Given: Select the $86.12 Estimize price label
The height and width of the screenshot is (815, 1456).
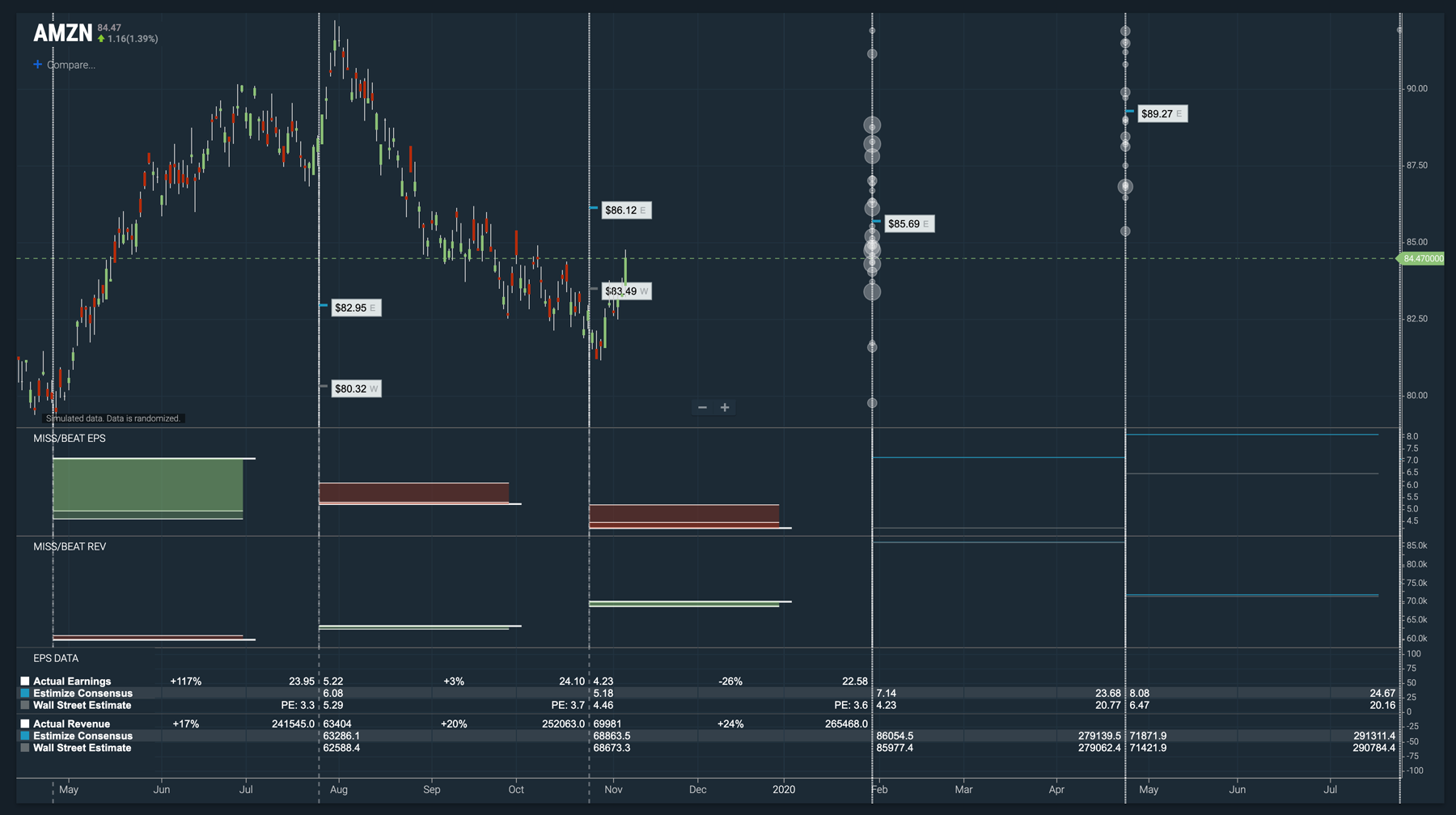Looking at the screenshot, I should [626, 210].
